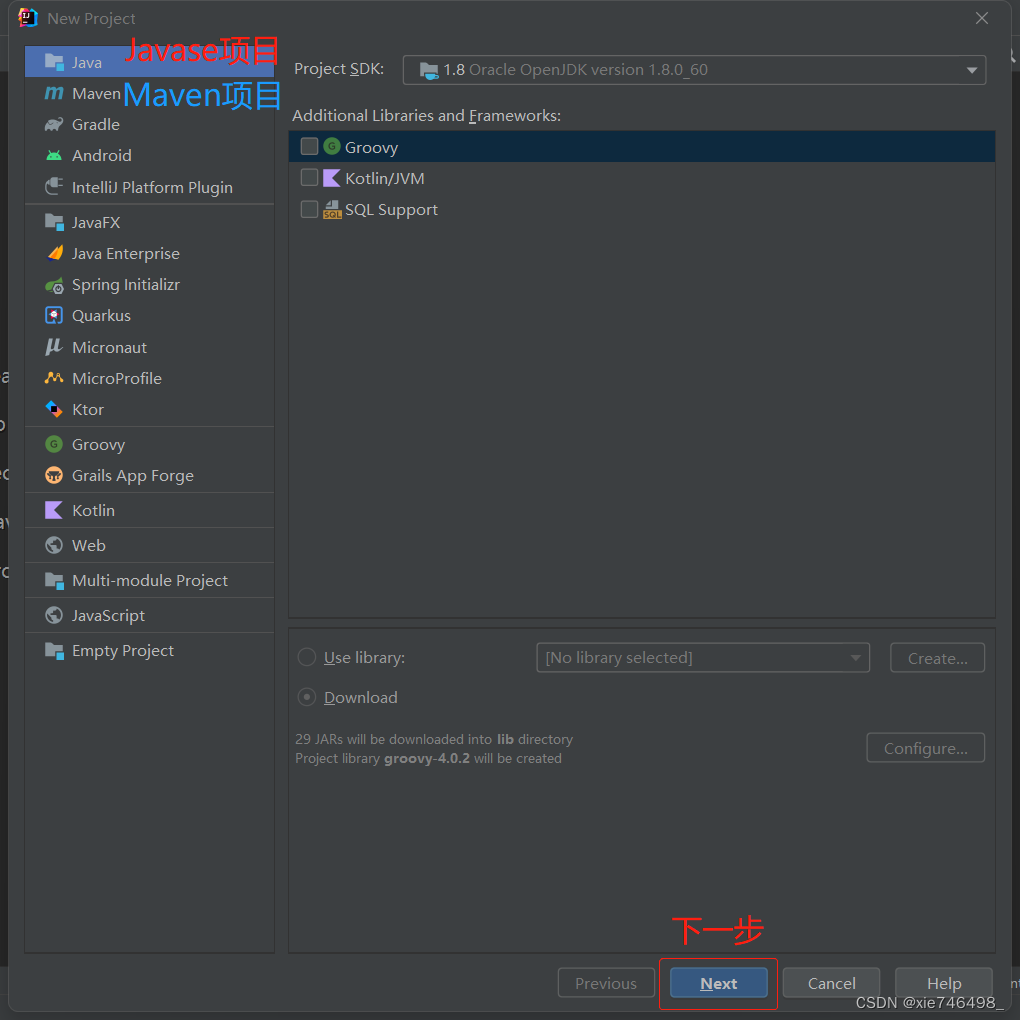This screenshot has height=1020, width=1020.
Task: Click Create to make a library
Action: pyautogui.click(x=936, y=657)
